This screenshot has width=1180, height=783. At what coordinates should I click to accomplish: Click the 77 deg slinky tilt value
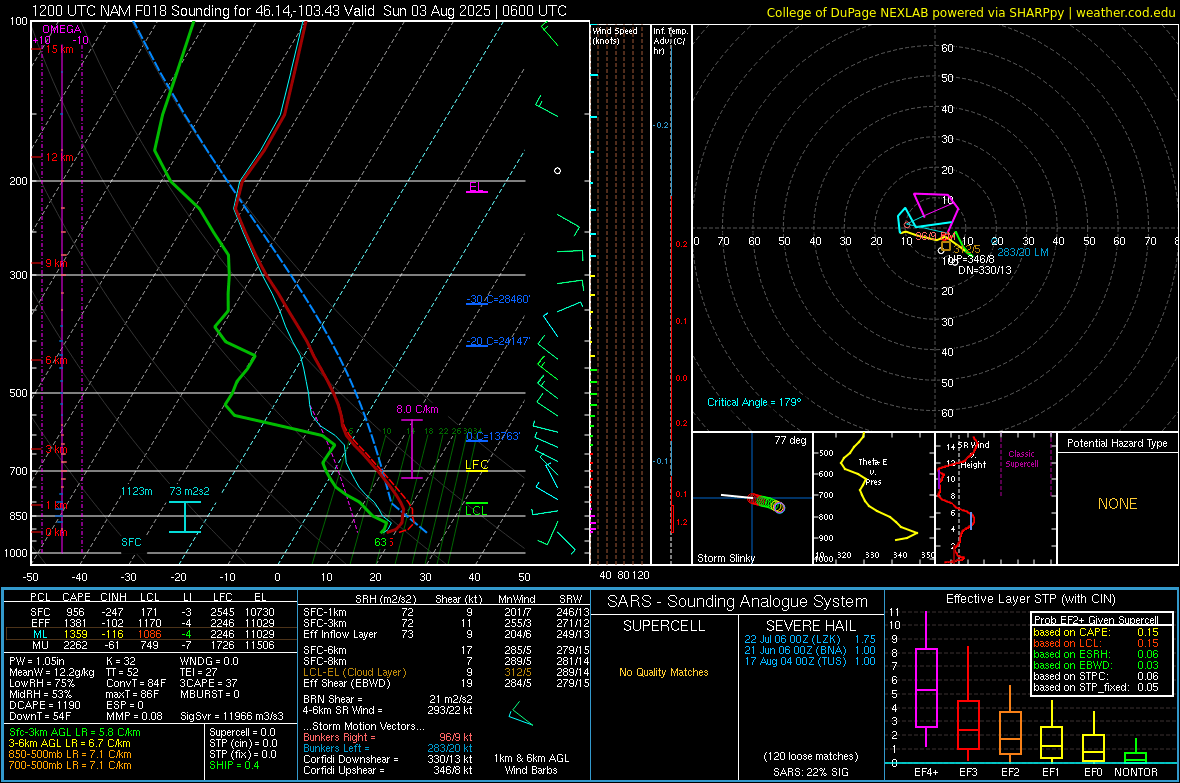pos(790,440)
